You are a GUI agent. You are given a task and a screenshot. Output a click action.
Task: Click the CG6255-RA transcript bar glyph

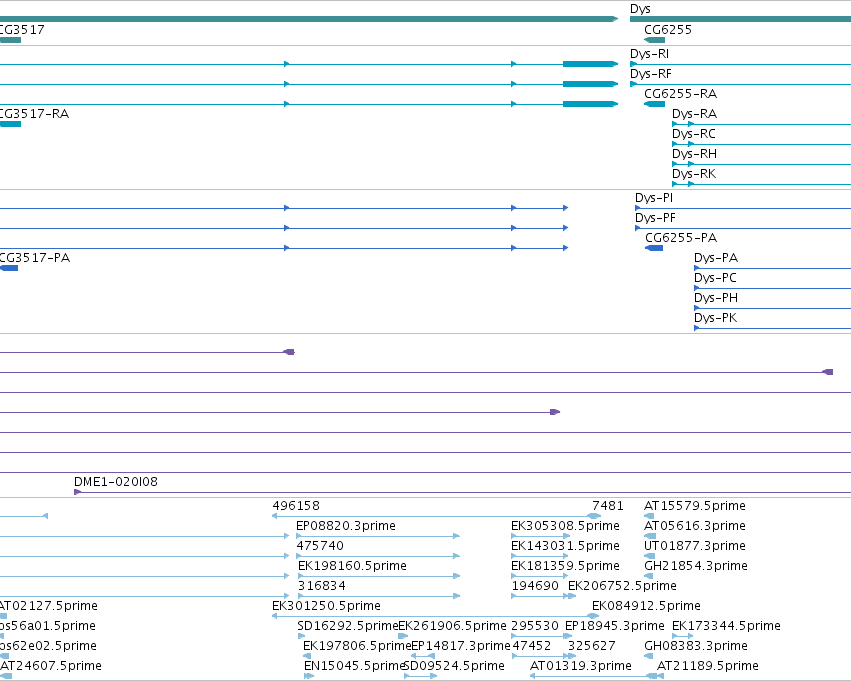pos(654,104)
